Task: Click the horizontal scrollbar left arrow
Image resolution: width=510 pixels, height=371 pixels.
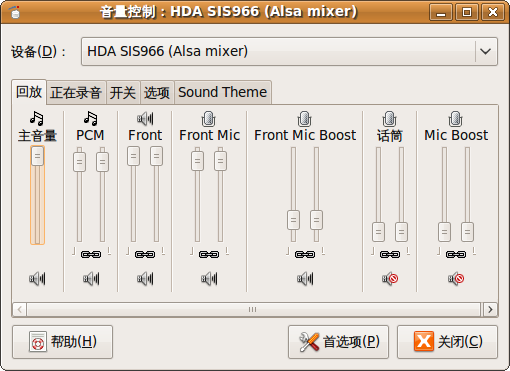Action: pos(20,310)
